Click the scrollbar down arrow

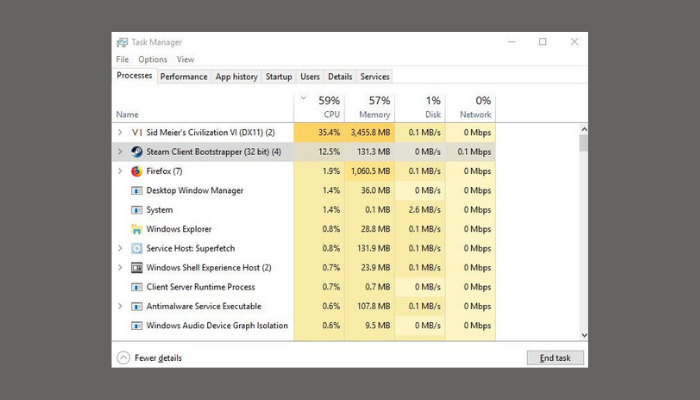click(583, 335)
